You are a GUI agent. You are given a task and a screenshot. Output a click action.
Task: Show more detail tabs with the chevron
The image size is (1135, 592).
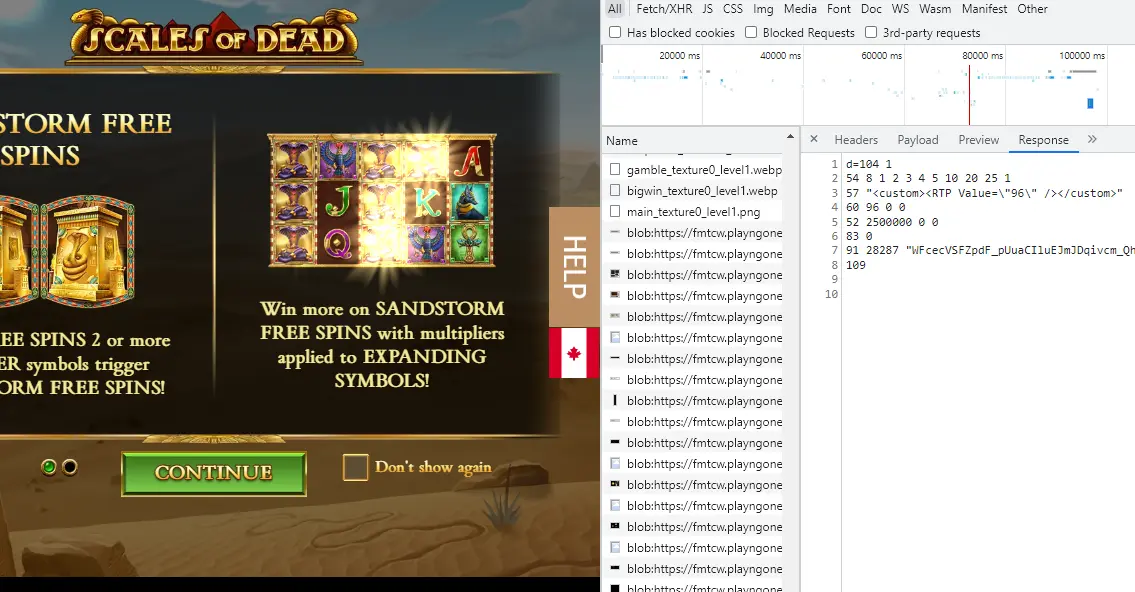point(1092,139)
